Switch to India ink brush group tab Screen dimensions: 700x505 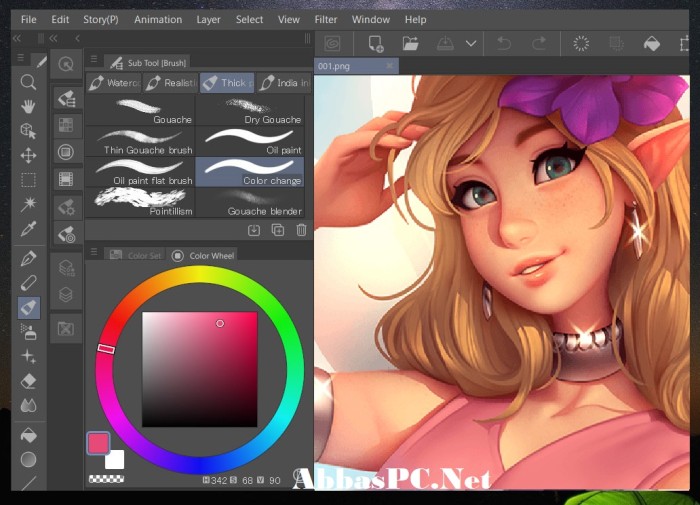(x=284, y=83)
